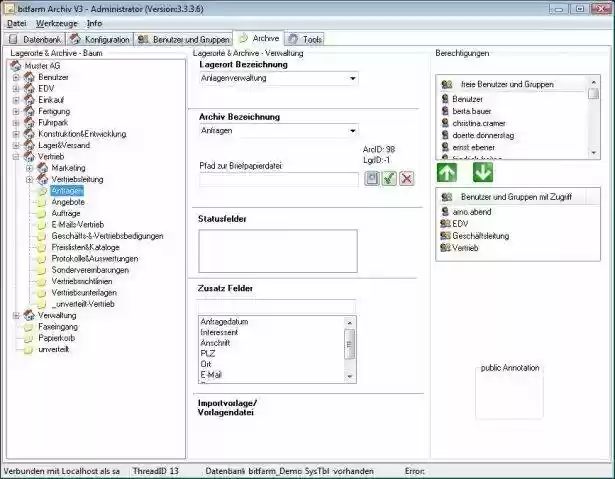Viewport: 615px width, 479px height.
Task: Expand the Marketing tree node
Action: pyautogui.click(x=29, y=168)
